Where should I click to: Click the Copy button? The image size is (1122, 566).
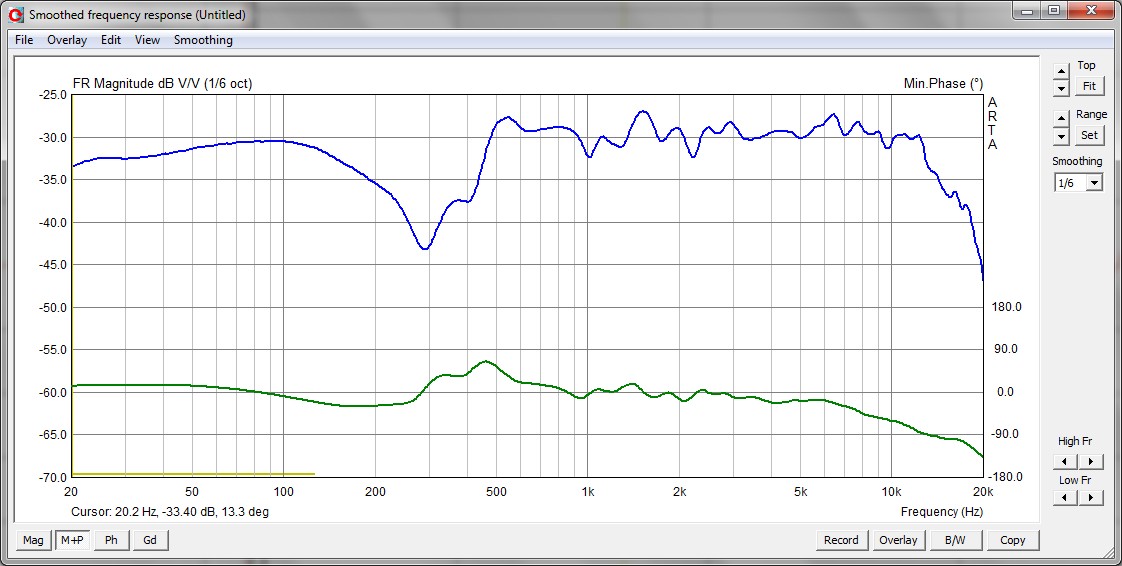click(x=1013, y=540)
